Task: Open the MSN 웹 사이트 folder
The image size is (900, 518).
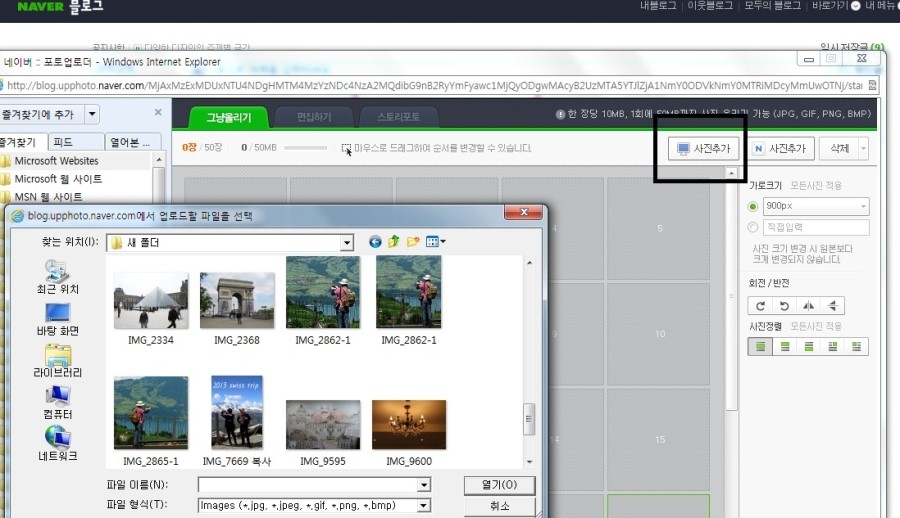Action: 48,197
